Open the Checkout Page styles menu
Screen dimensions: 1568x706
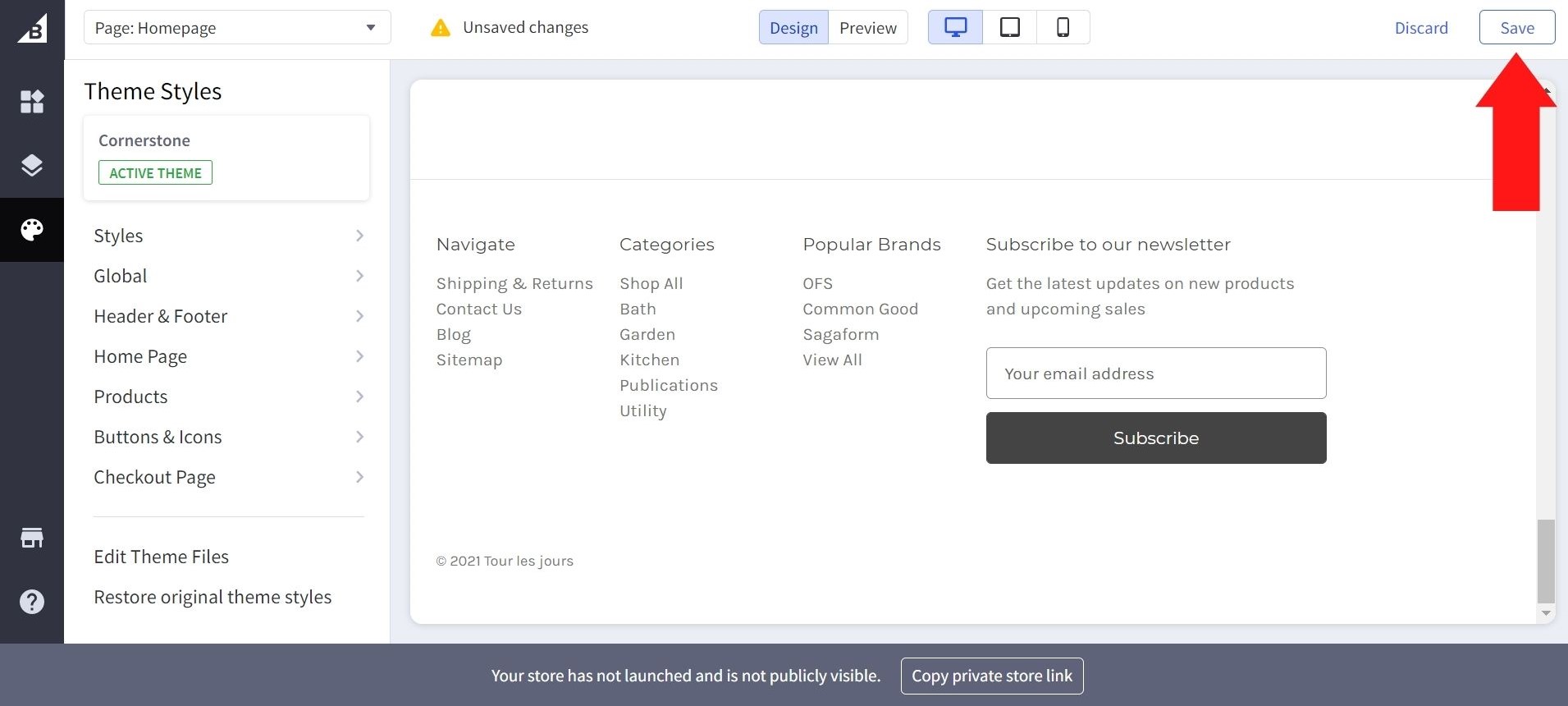pos(227,477)
